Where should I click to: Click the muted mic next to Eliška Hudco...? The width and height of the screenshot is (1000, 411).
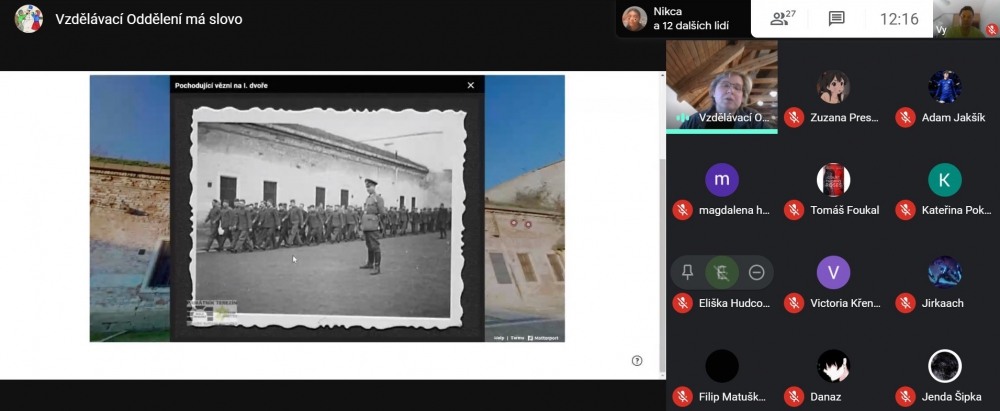[682, 303]
